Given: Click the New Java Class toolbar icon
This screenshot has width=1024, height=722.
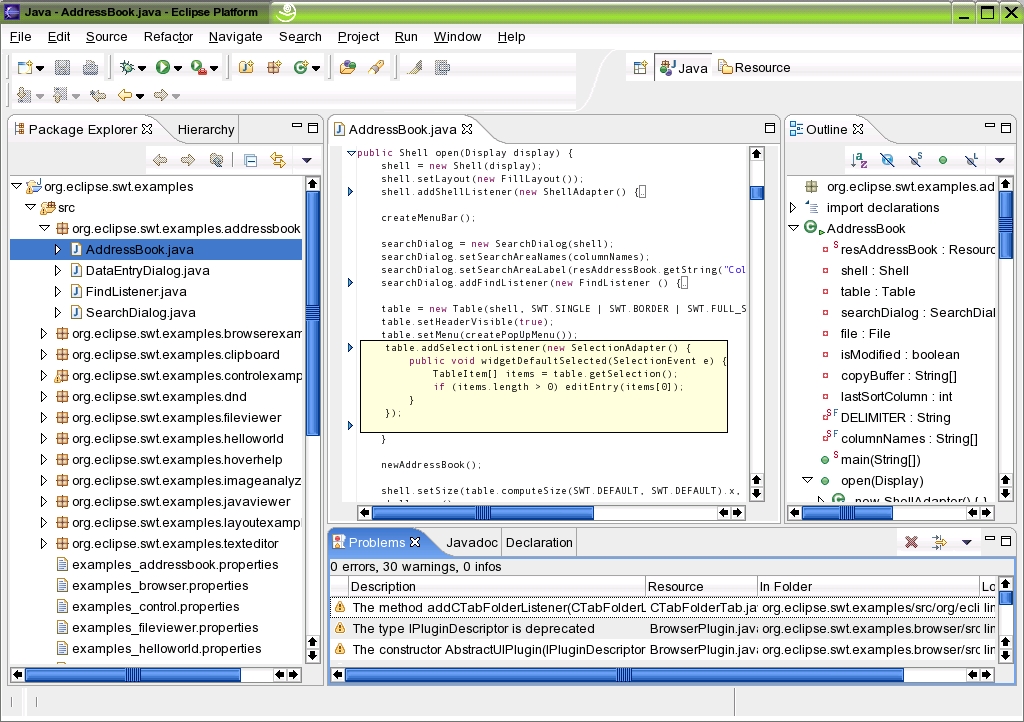Looking at the screenshot, I should (x=300, y=68).
